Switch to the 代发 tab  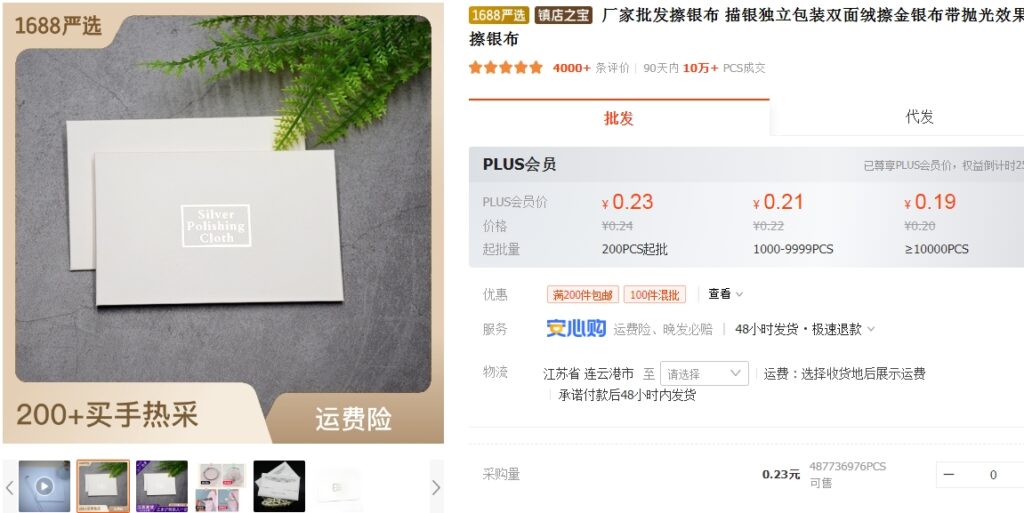click(920, 117)
